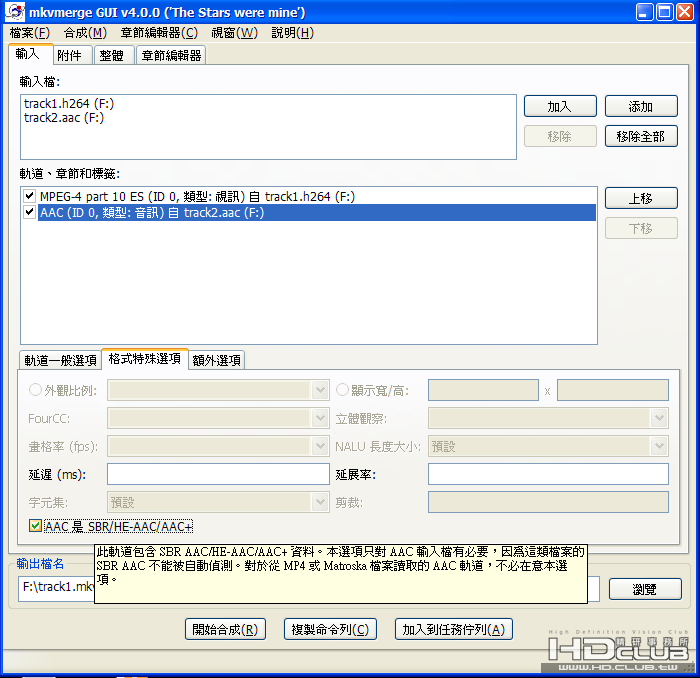Switch to the 附件 tab
Image resolution: width=700 pixels, height=678 pixels.
click(x=72, y=55)
